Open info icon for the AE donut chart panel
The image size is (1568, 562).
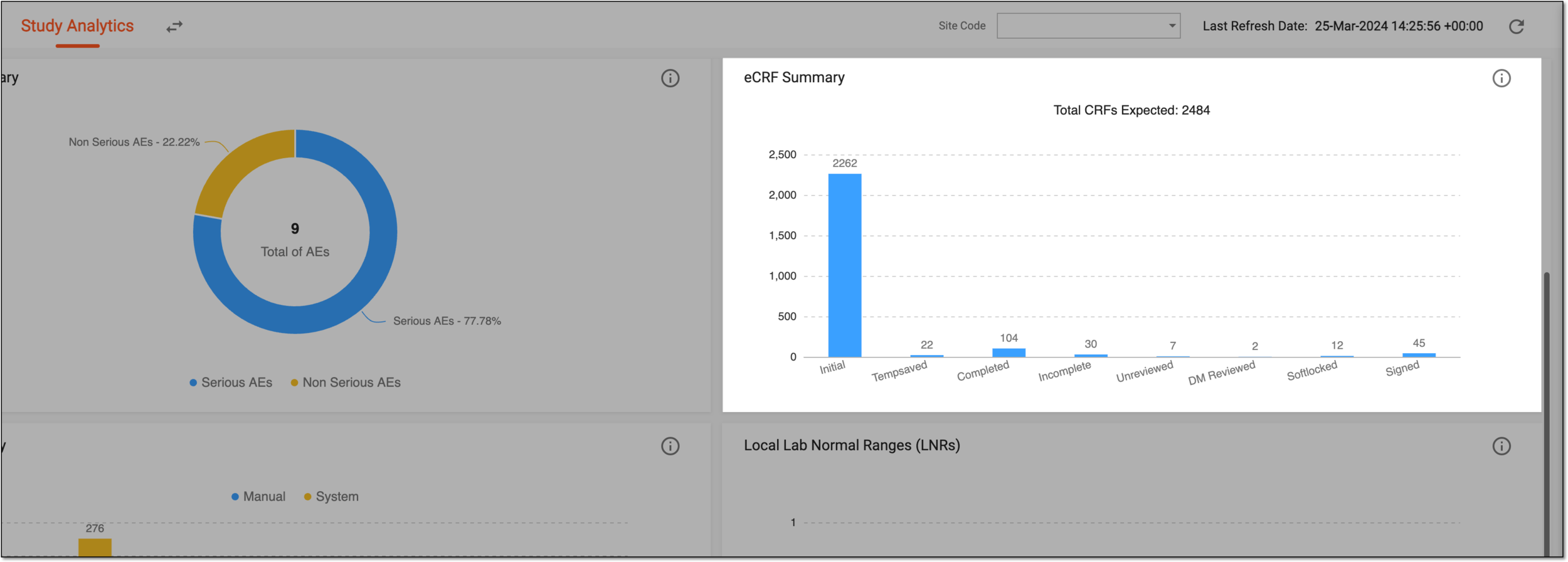pos(670,78)
